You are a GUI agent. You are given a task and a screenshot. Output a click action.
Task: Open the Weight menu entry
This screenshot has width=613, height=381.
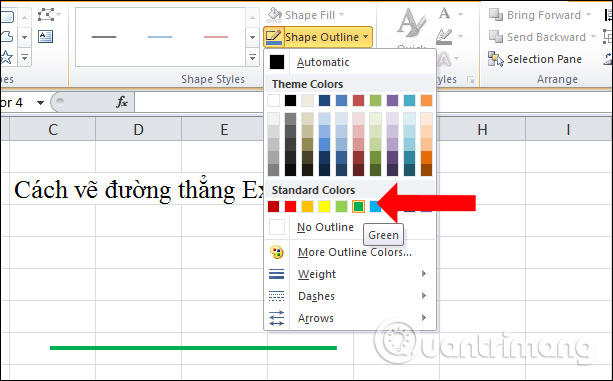tap(350, 274)
